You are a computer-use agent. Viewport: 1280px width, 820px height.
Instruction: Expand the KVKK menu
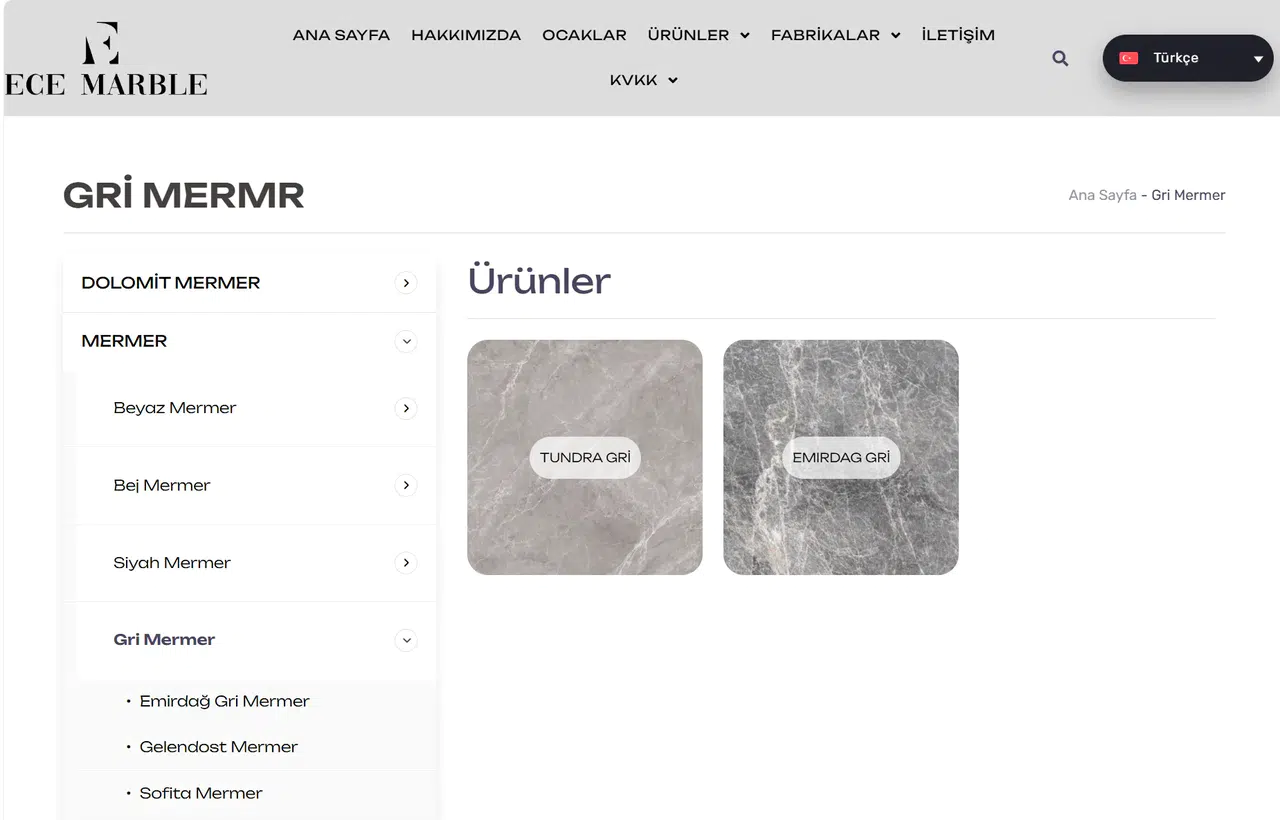[643, 80]
